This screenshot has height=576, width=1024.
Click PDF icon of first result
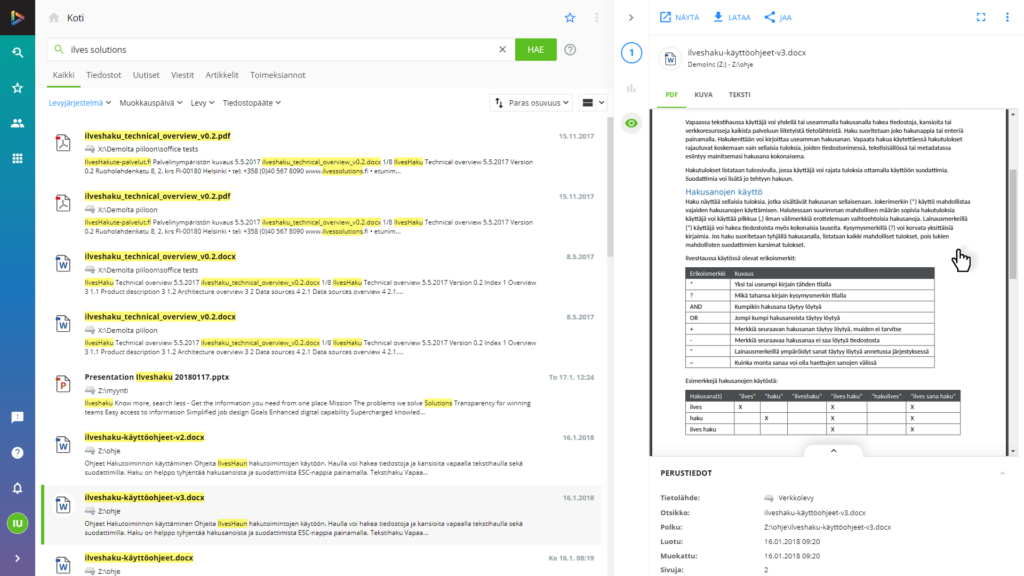tap(63, 142)
